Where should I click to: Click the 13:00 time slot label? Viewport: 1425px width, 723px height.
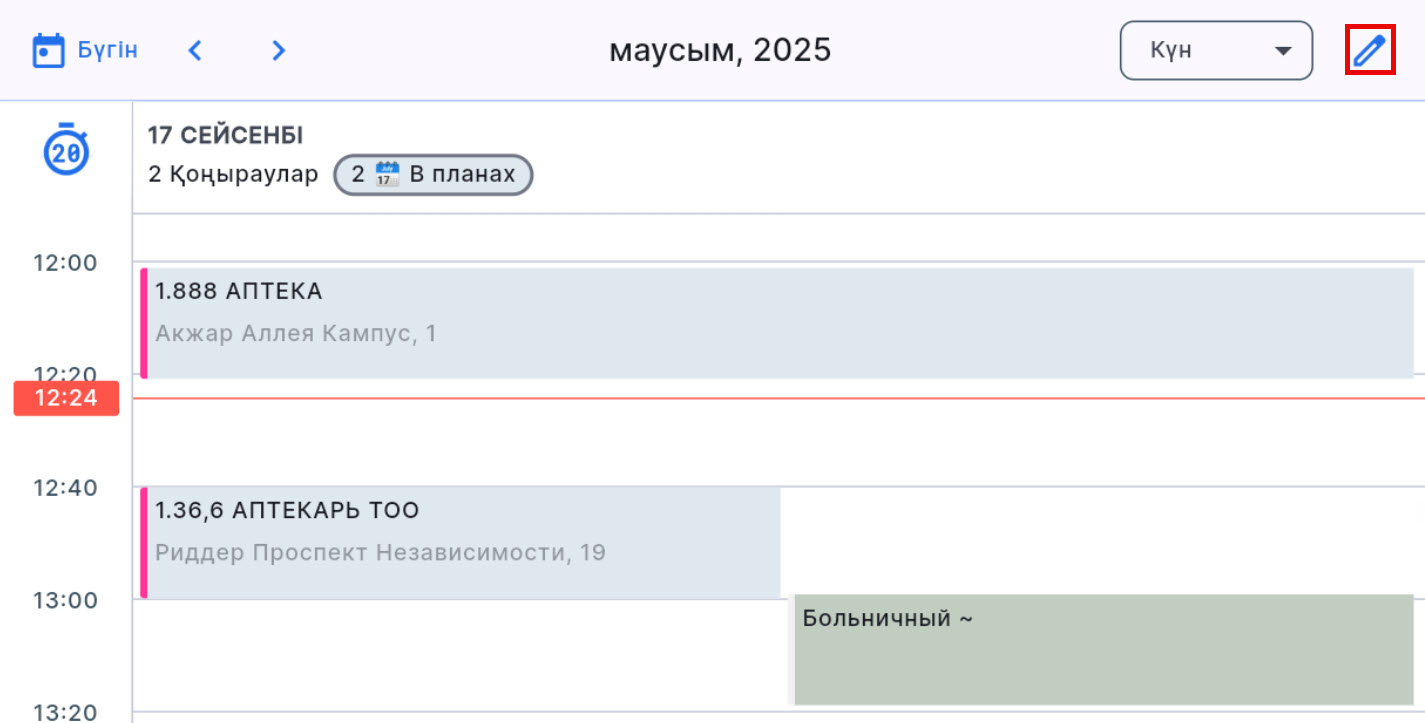[x=65, y=600]
